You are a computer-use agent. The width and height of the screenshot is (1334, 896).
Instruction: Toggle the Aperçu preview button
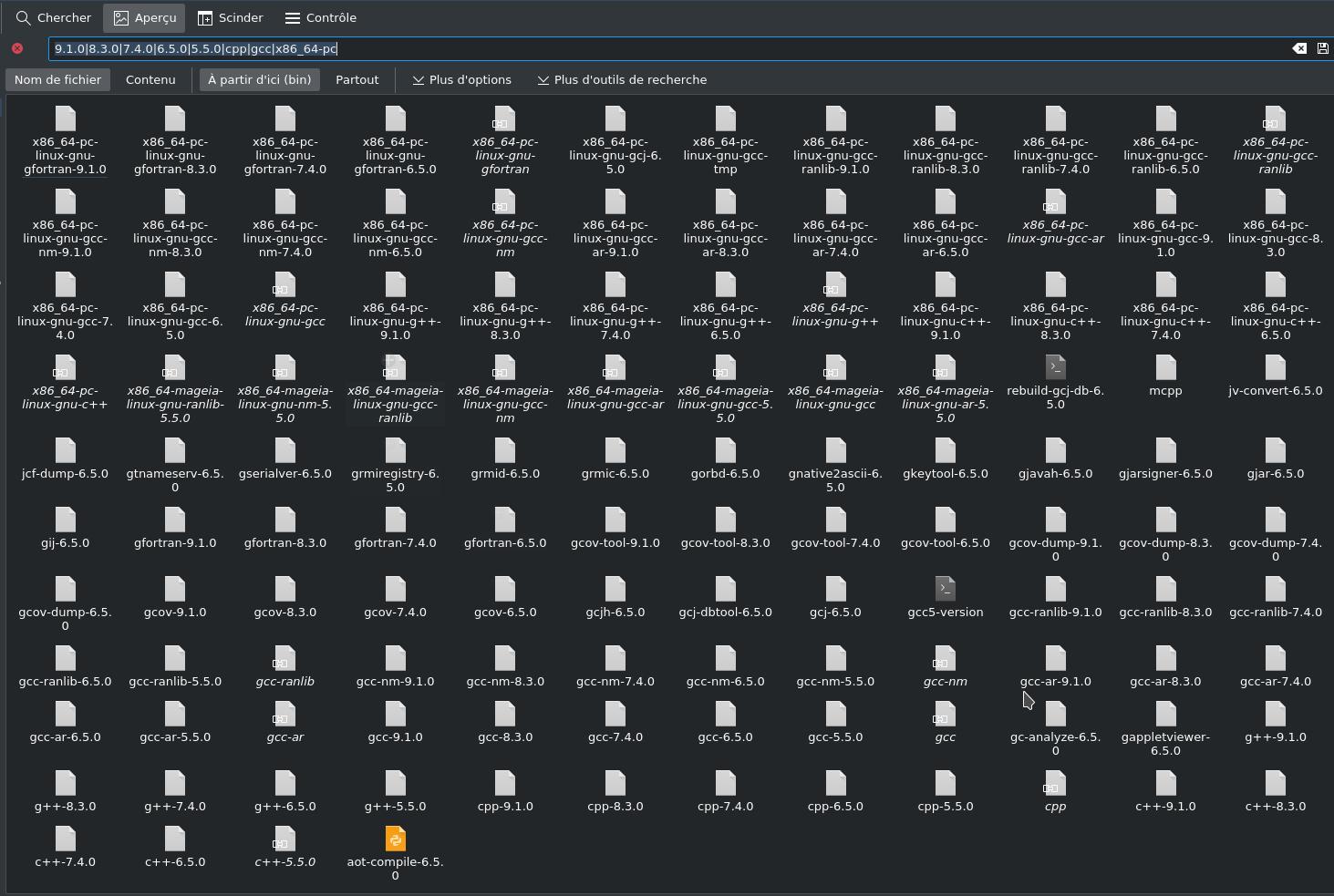click(145, 17)
